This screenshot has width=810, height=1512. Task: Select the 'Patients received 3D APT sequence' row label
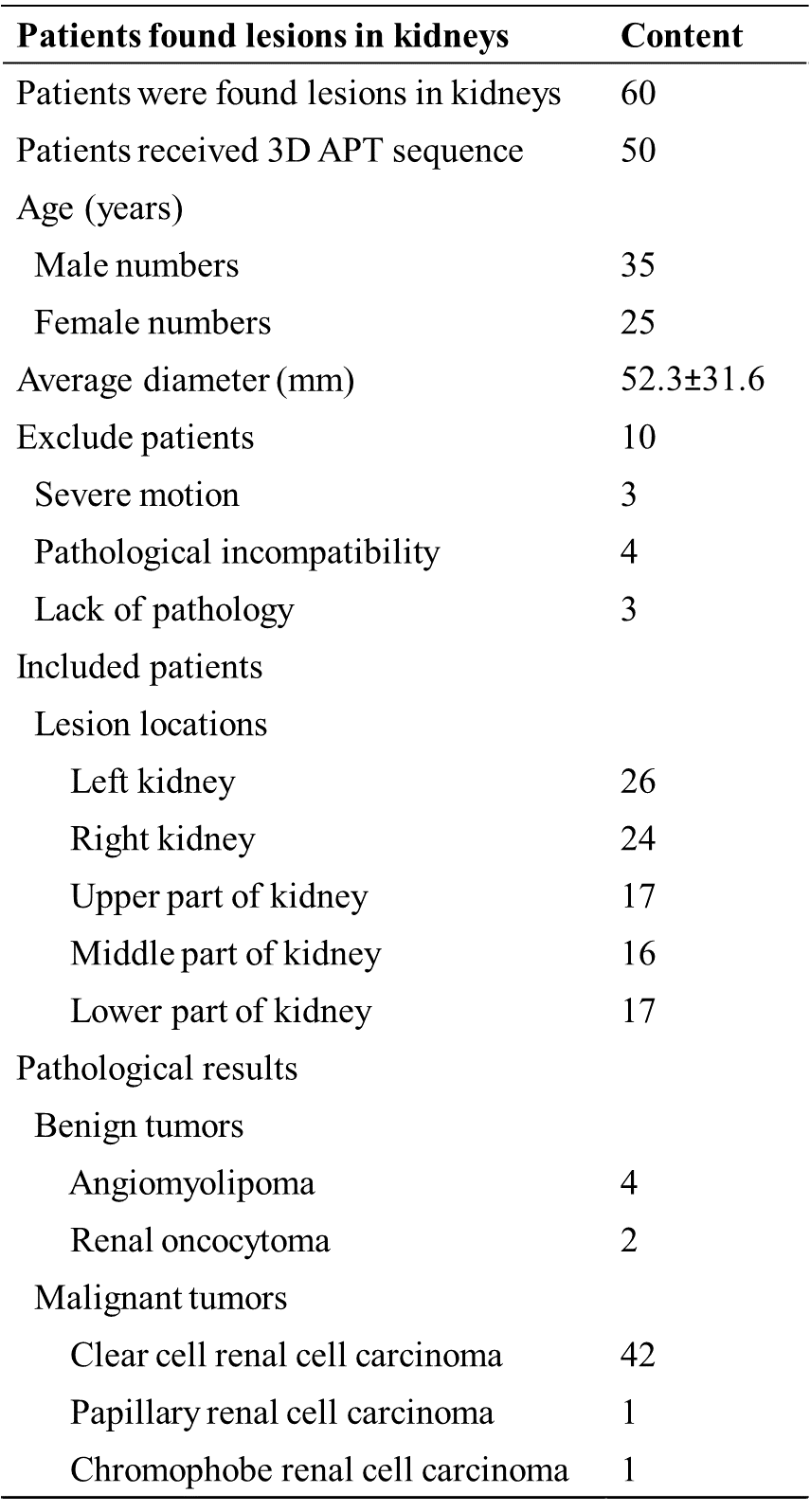pyautogui.click(x=269, y=151)
